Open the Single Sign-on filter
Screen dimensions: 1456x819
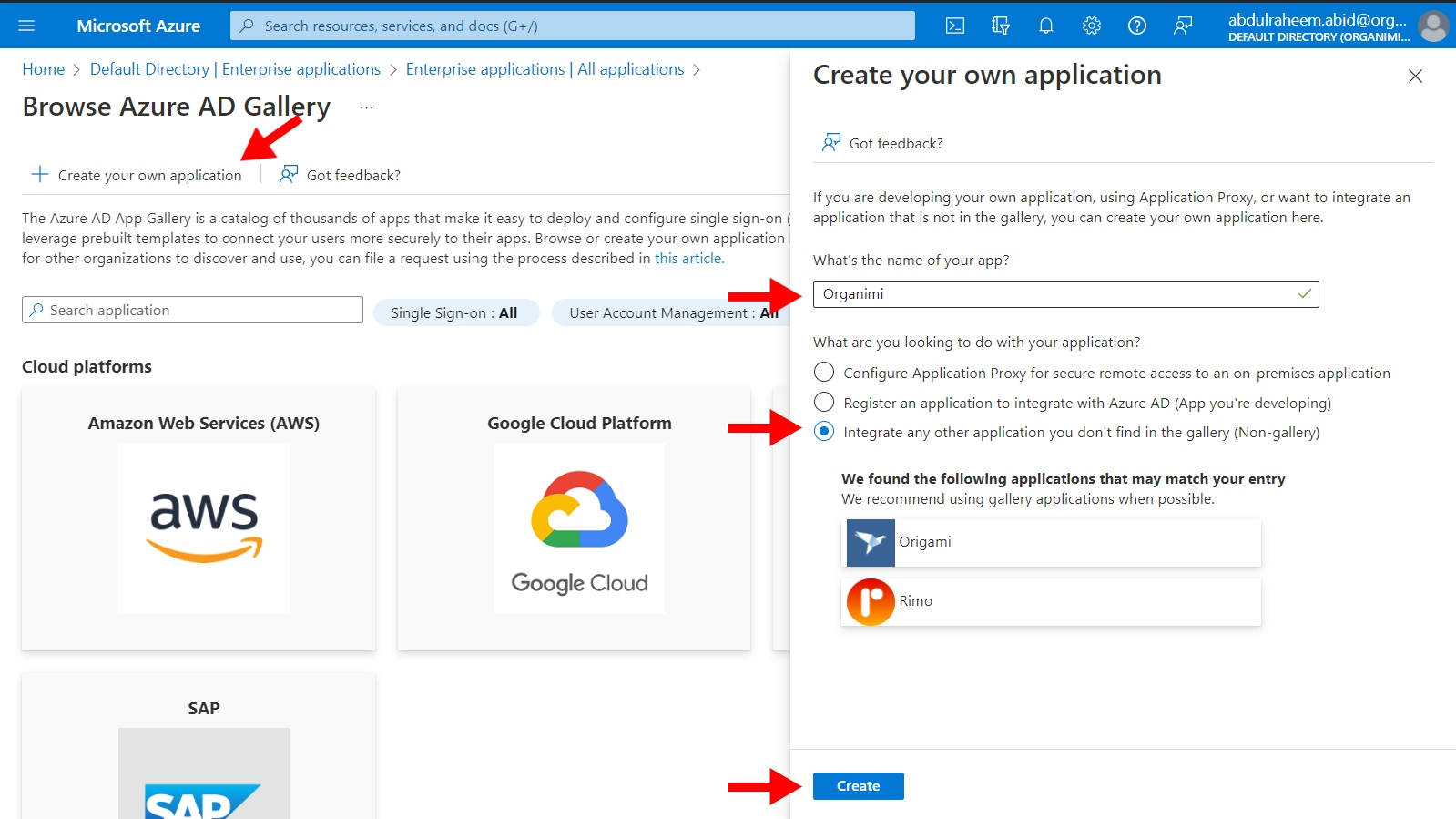[455, 312]
